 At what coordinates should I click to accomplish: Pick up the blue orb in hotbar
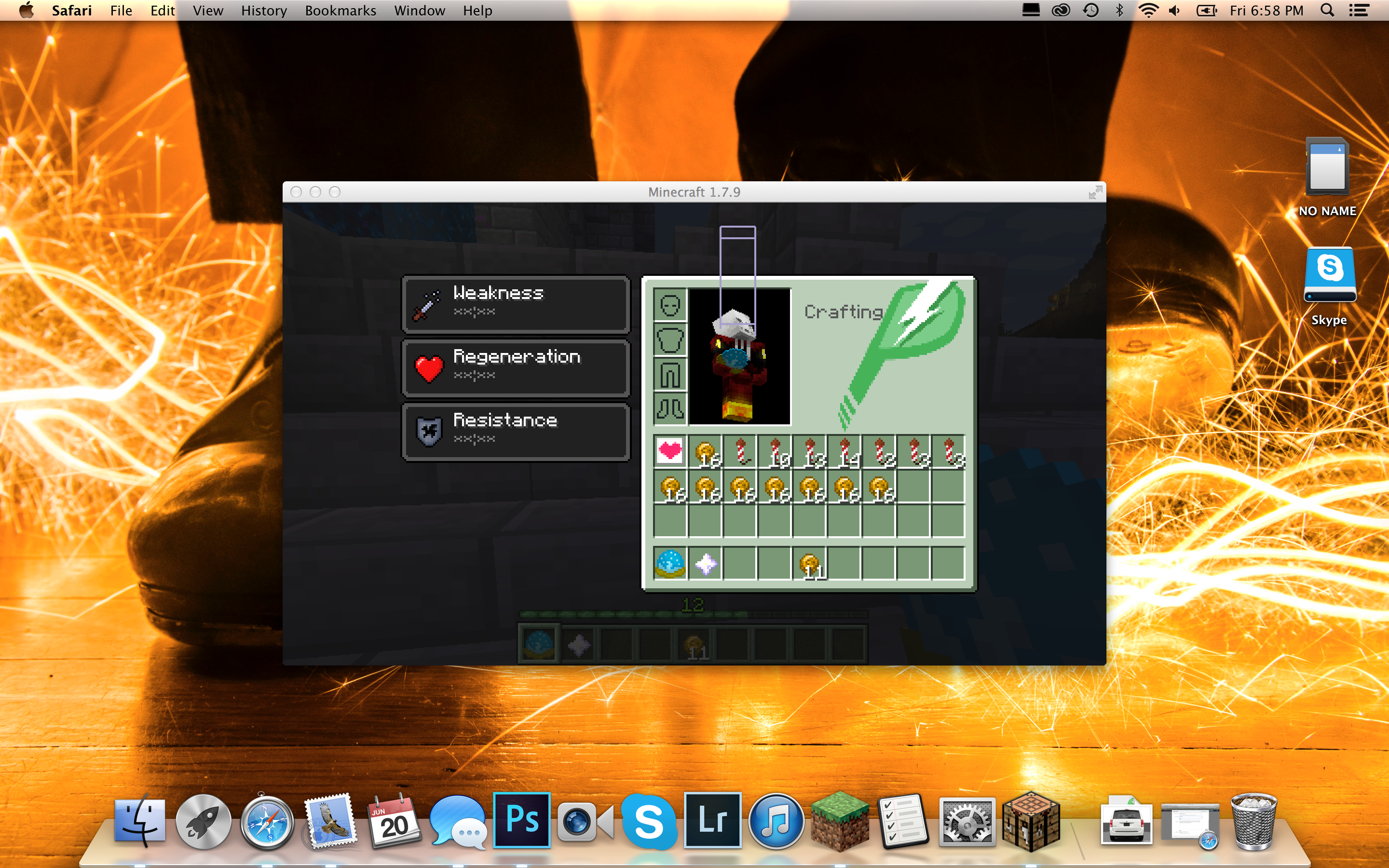pyautogui.click(x=670, y=564)
